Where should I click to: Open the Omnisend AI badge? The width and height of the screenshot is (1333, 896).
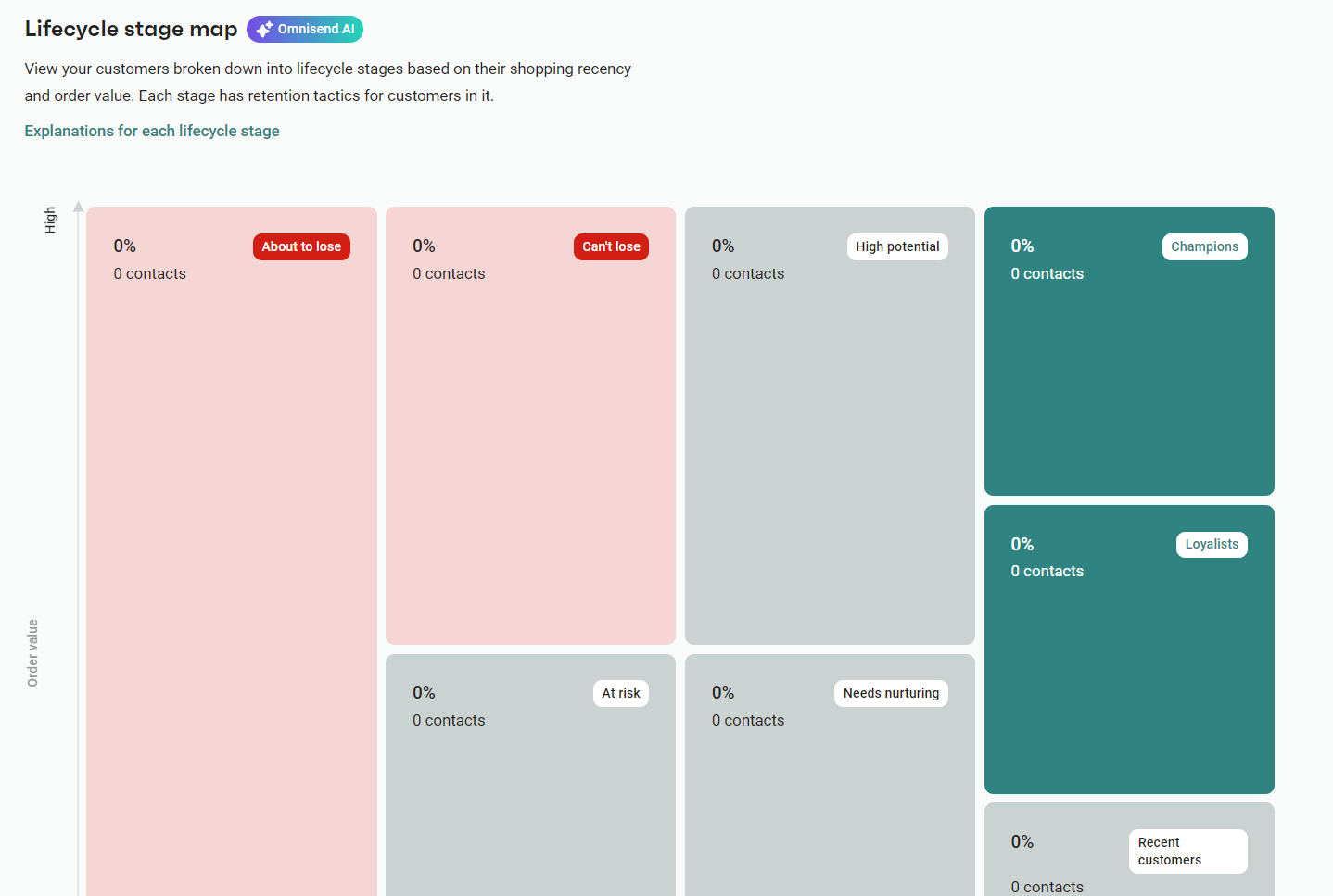pyautogui.click(x=305, y=29)
